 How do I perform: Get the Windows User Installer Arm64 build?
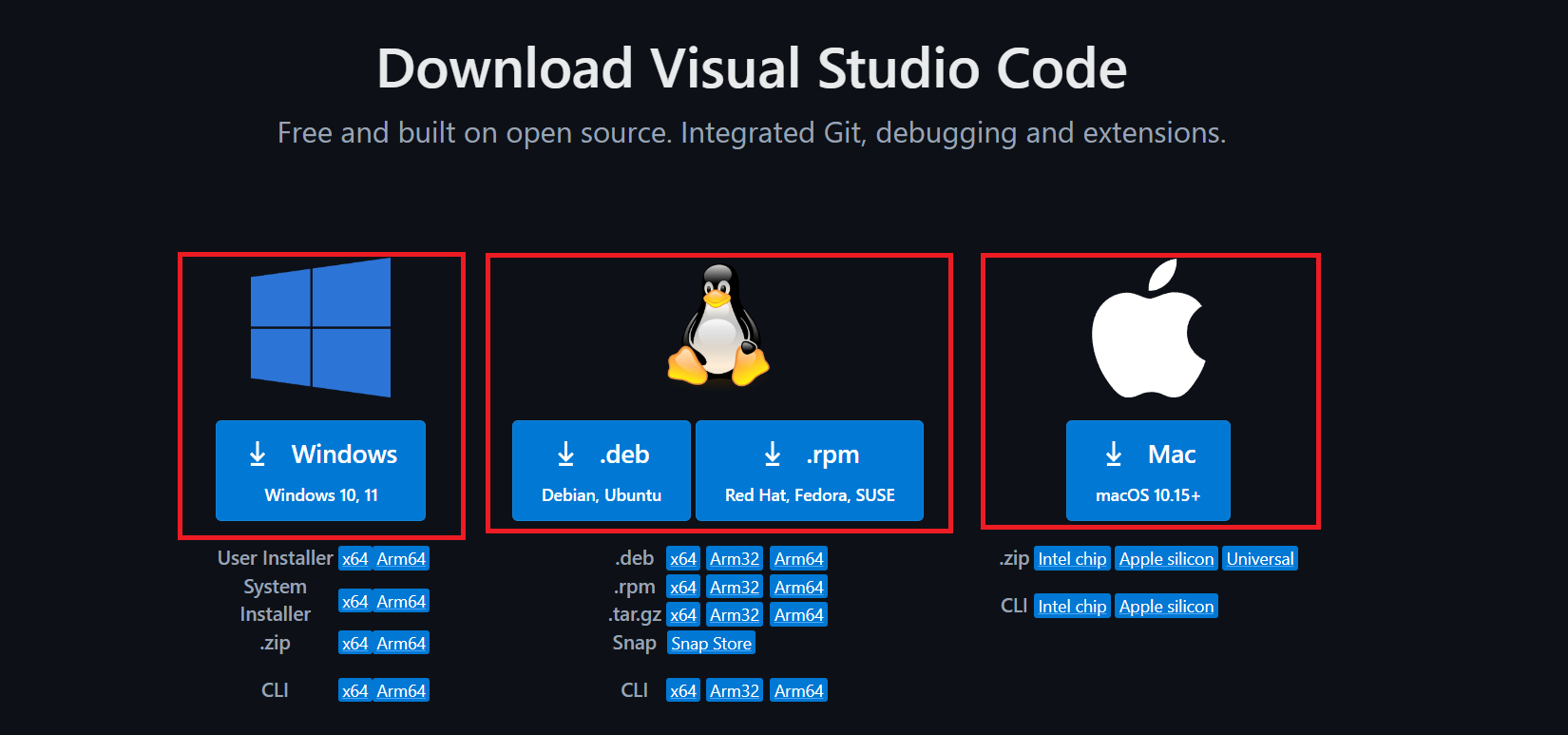point(401,559)
